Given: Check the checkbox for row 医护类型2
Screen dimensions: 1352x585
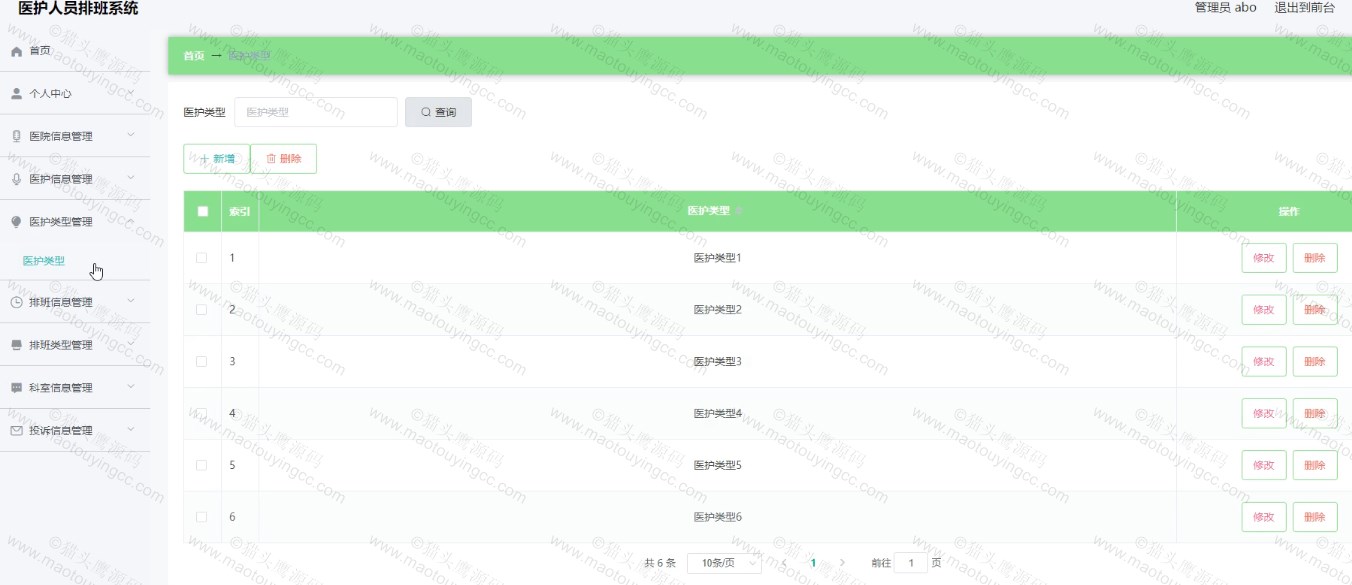Looking at the screenshot, I should tap(201, 310).
